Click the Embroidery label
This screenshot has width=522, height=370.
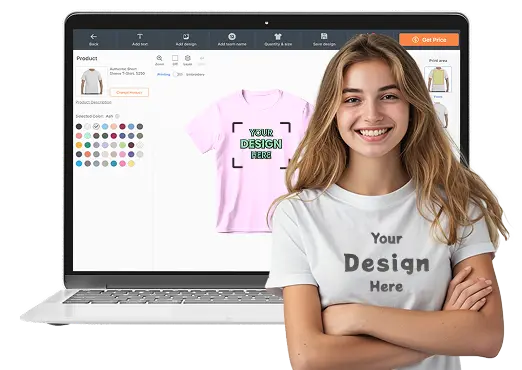click(195, 74)
